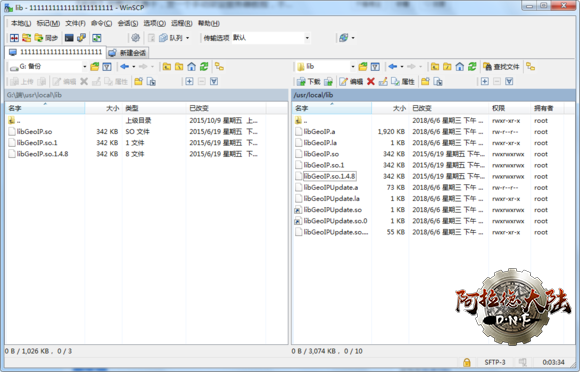The width and height of the screenshot is (580, 372).
Task: Click remote panel home directory icon
Action: (459, 67)
